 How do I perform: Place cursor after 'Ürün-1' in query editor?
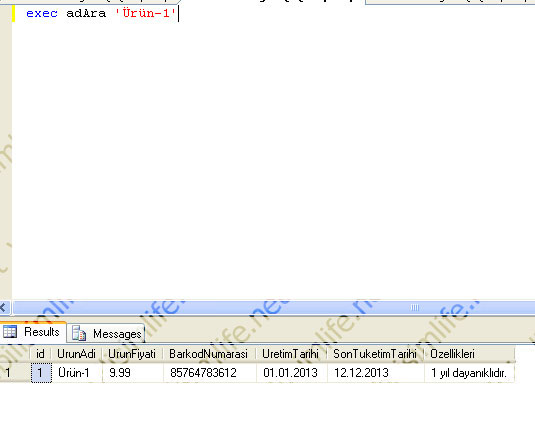tap(178, 14)
